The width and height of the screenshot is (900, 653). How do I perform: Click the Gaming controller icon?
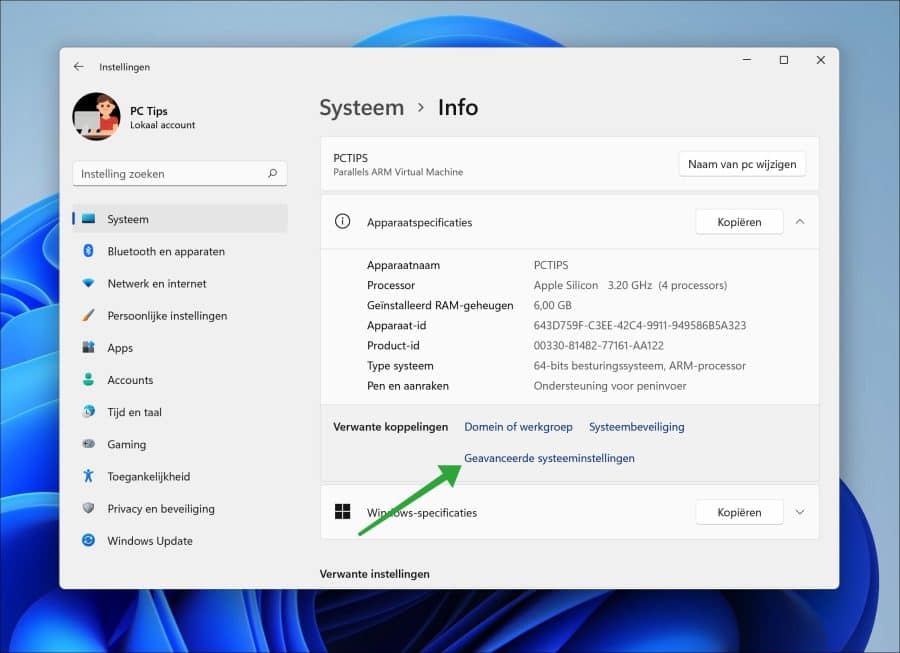point(88,444)
